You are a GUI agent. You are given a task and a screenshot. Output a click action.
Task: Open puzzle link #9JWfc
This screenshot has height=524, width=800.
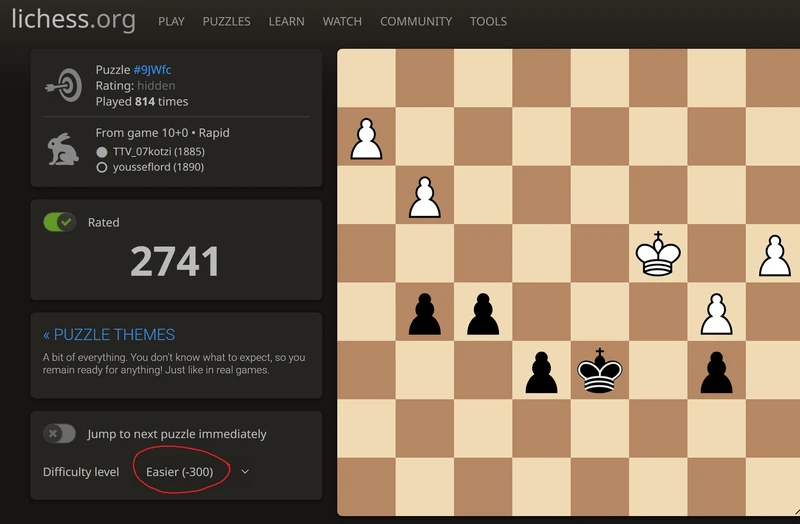[x=152, y=69]
